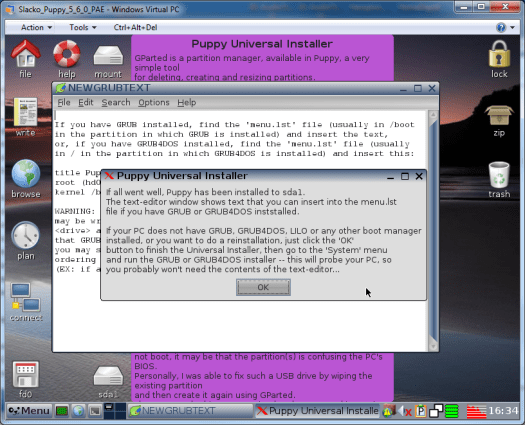Click the purple 'Puppy Universal Installer' heading

[262, 44]
